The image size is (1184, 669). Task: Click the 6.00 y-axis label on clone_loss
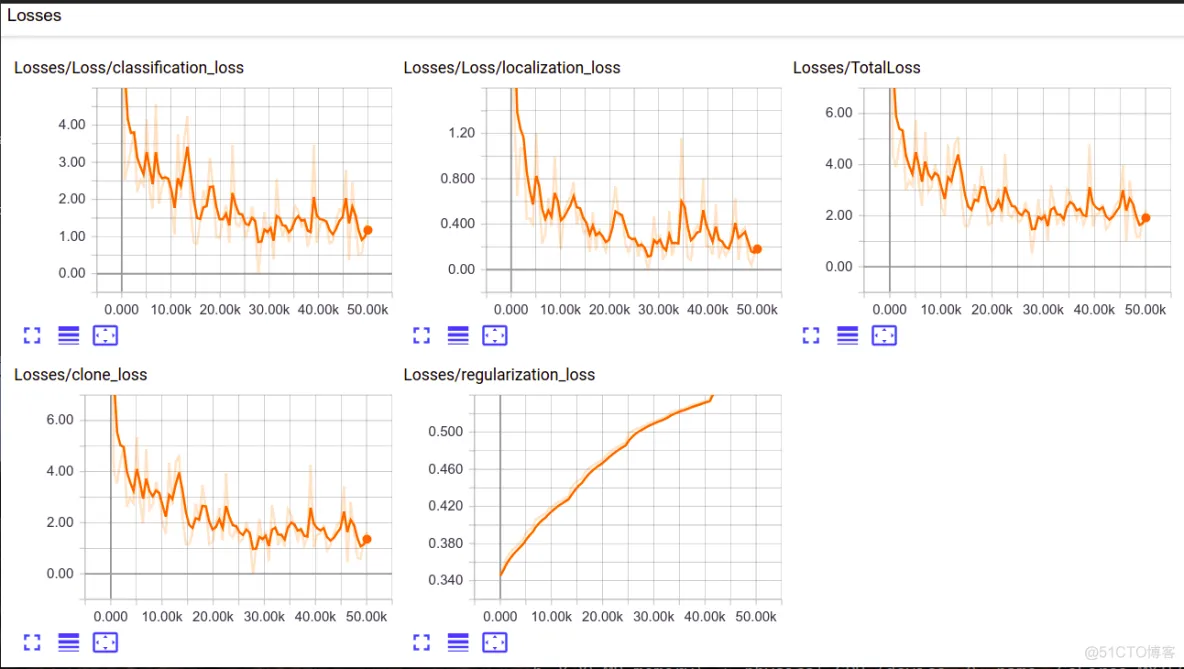coord(60,420)
